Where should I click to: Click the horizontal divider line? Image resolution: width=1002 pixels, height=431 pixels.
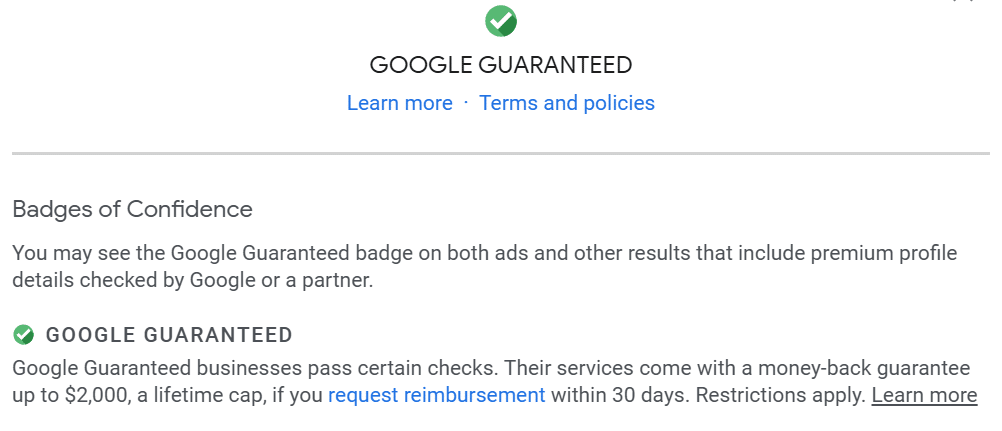click(x=501, y=154)
